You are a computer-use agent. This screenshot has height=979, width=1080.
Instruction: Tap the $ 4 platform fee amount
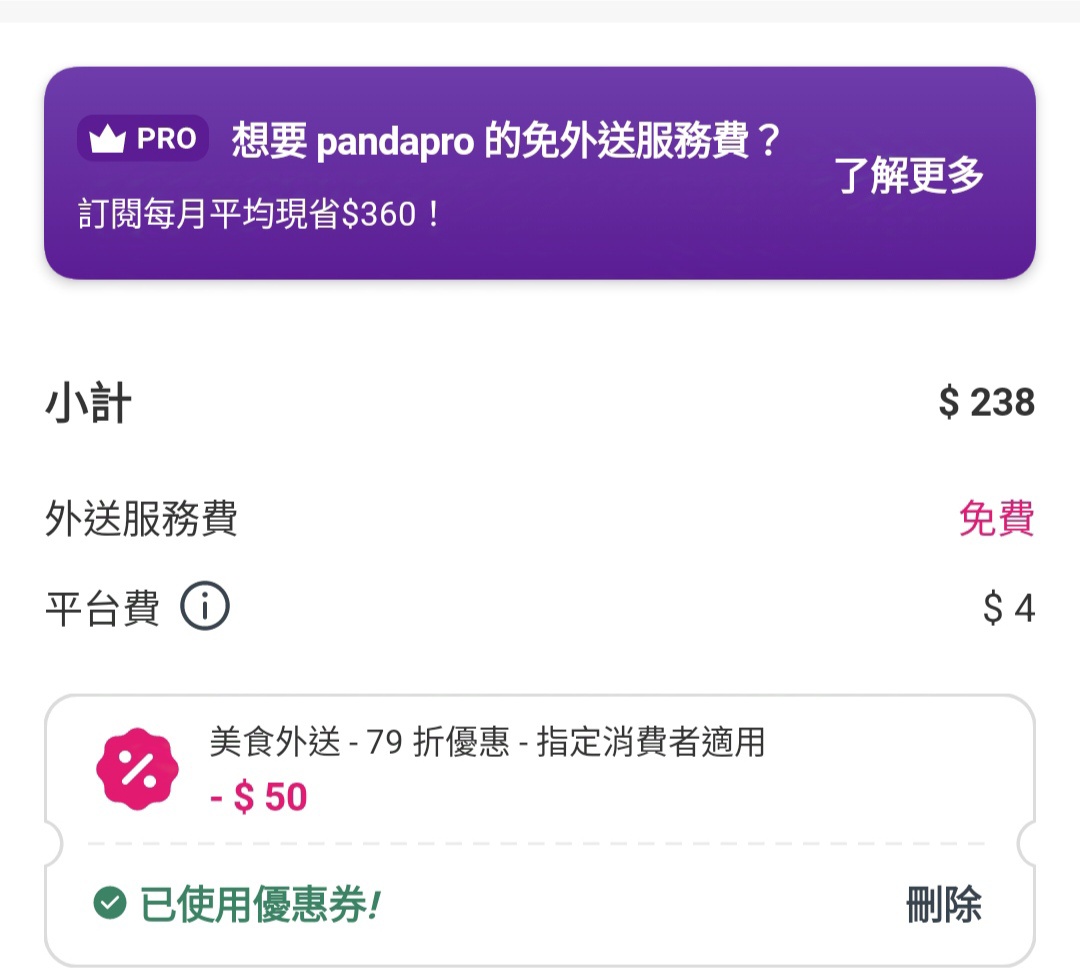pyautogui.click(x=1008, y=608)
